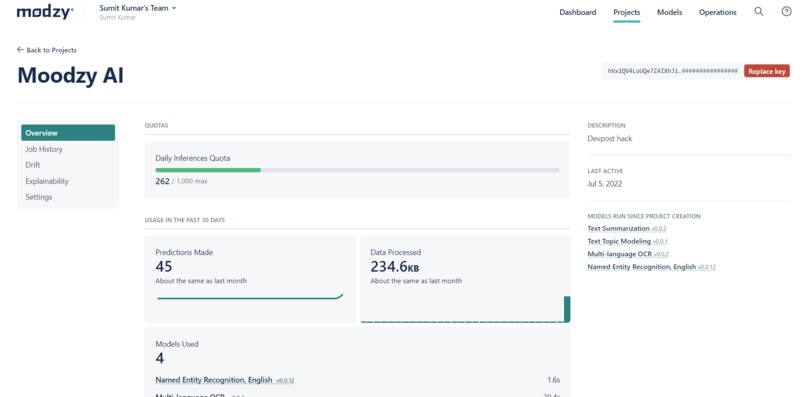Open the search icon in header

tap(759, 12)
